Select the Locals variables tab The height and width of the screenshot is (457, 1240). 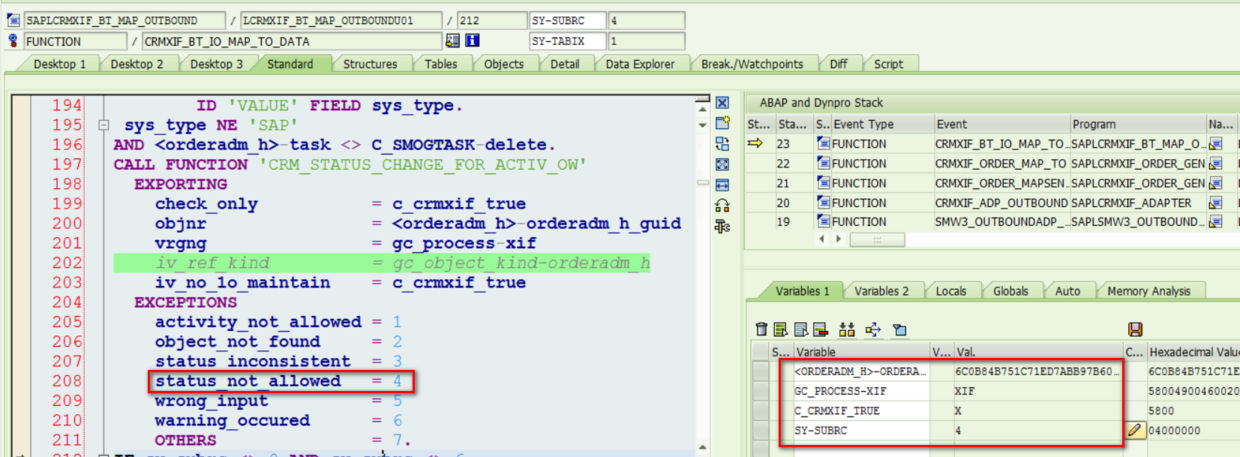click(950, 291)
